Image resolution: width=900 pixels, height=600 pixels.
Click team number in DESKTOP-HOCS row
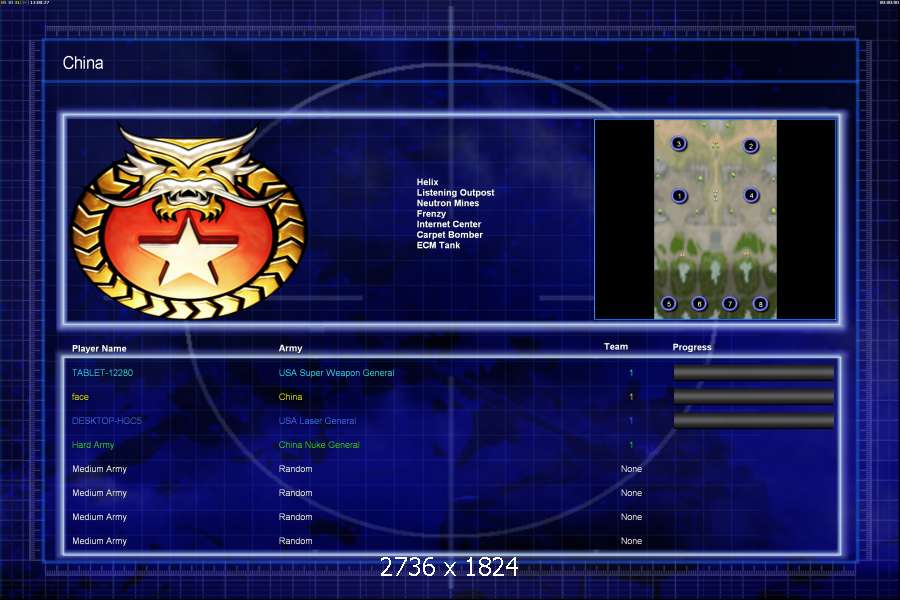(x=631, y=421)
